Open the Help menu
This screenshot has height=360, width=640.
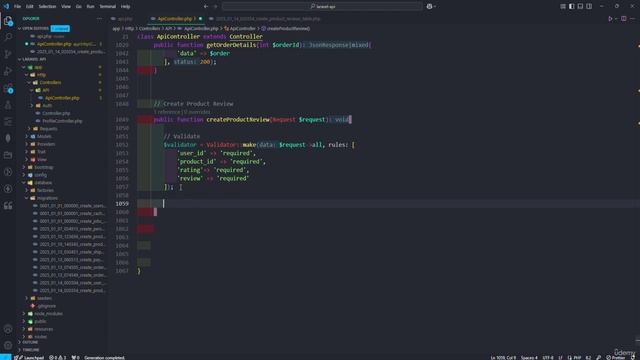click(125, 7)
